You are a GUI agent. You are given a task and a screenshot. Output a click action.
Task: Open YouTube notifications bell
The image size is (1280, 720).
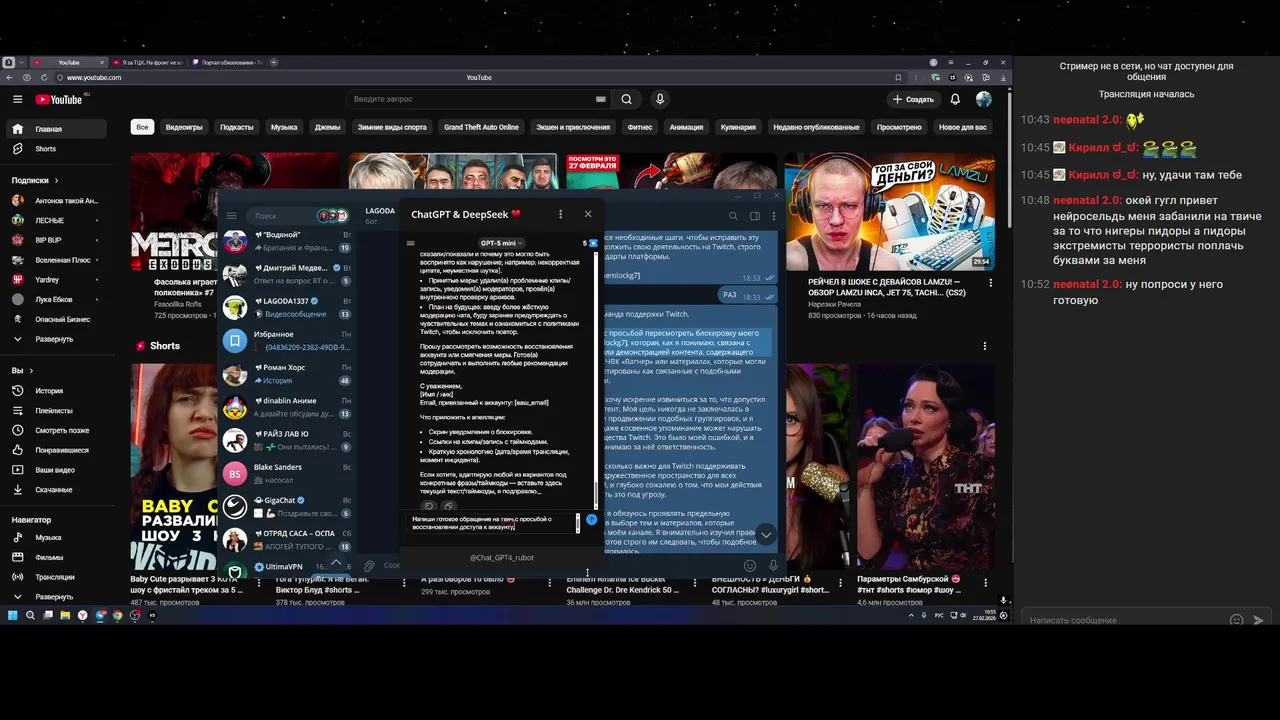[955, 99]
